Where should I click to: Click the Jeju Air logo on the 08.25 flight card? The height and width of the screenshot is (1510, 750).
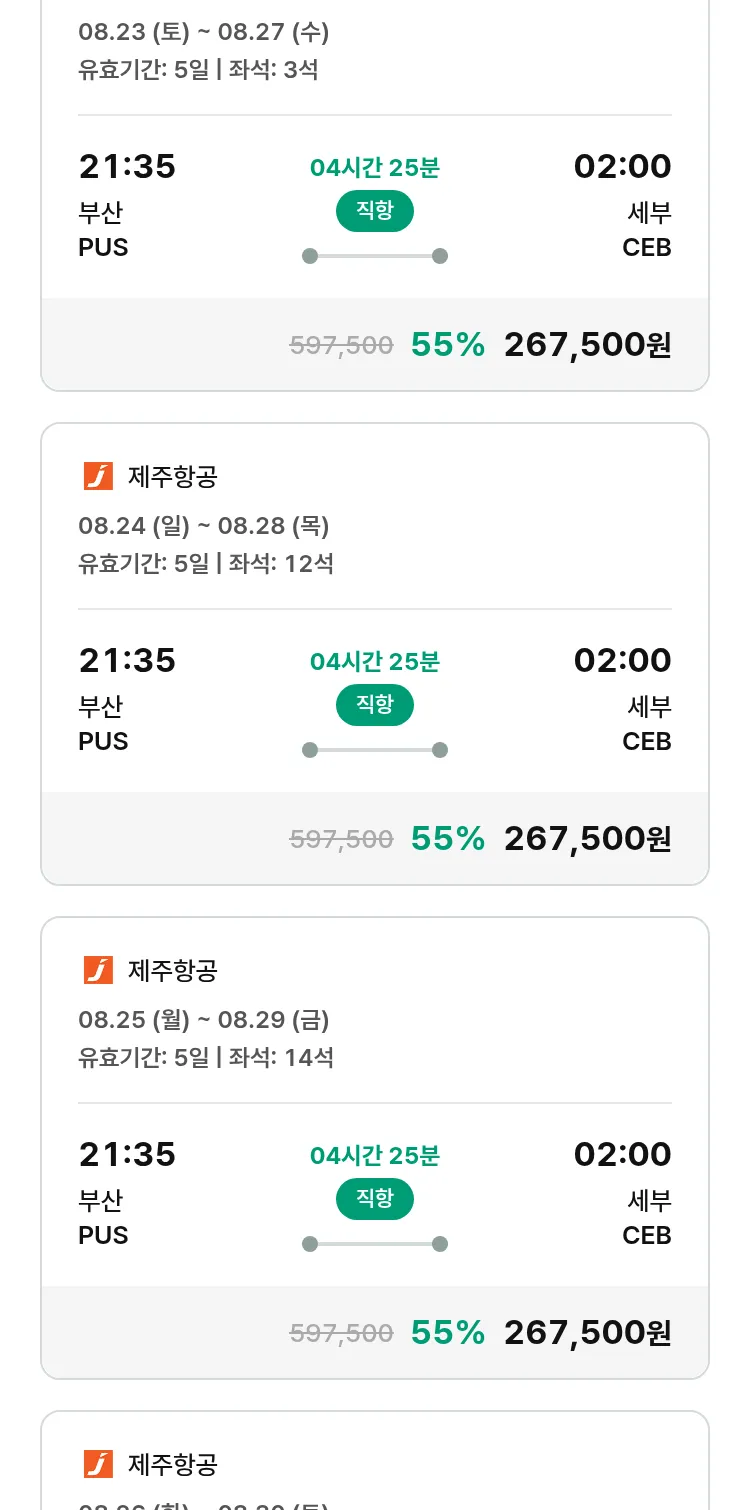98,970
